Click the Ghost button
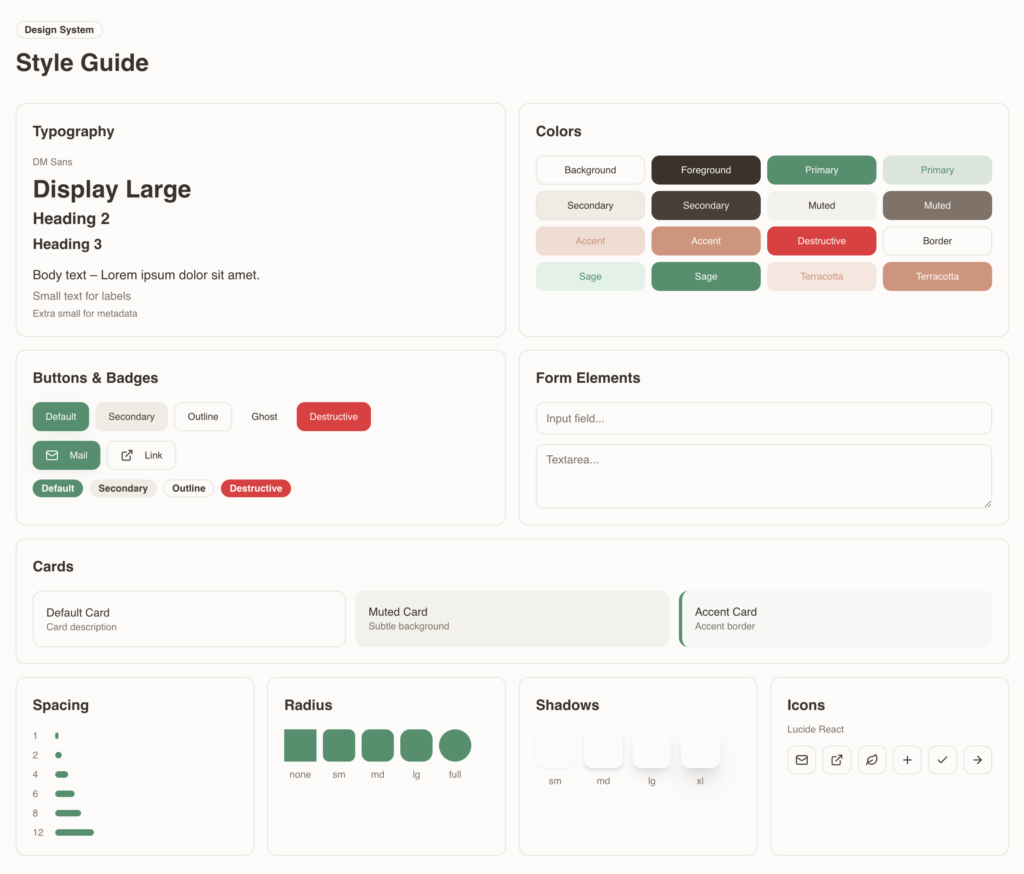Viewport: 1024px width, 874px height. tap(264, 416)
